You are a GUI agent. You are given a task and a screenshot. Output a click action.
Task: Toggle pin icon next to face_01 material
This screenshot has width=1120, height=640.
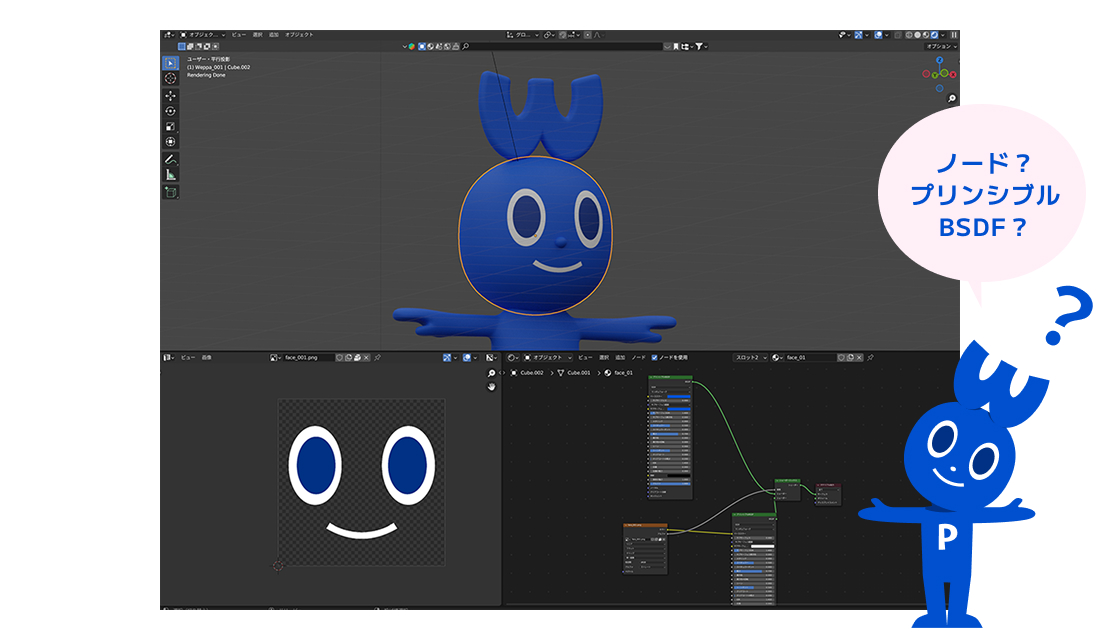[x=870, y=357]
